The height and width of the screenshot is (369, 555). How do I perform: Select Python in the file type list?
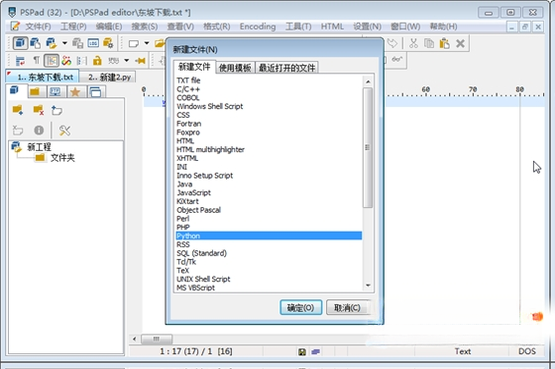pyautogui.click(x=269, y=236)
